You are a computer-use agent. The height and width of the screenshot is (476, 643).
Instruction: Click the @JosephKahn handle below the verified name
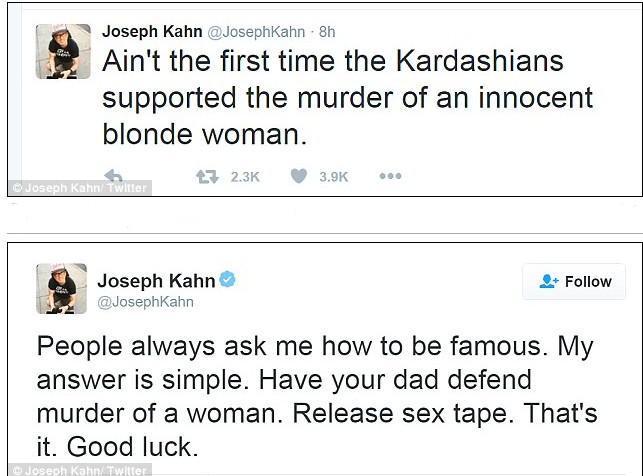click(145, 301)
